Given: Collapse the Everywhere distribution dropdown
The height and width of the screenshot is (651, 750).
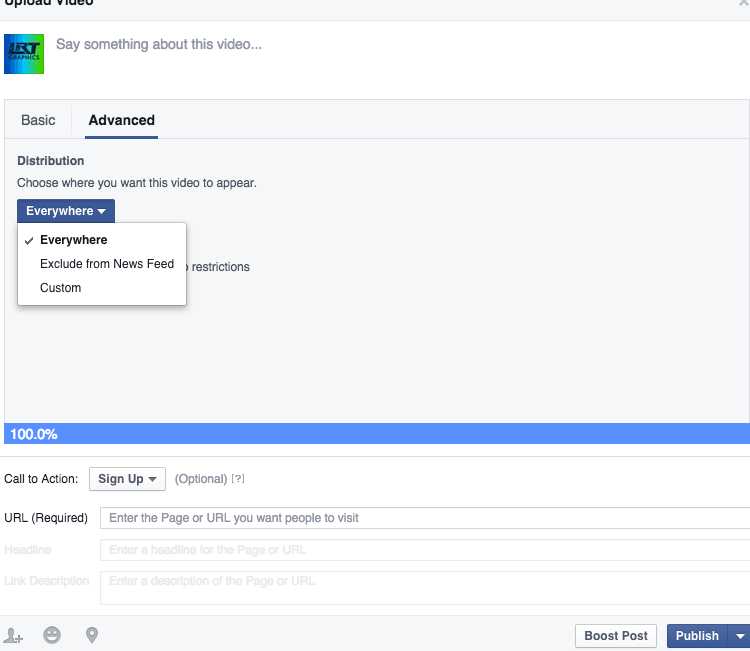Looking at the screenshot, I should pyautogui.click(x=66, y=211).
